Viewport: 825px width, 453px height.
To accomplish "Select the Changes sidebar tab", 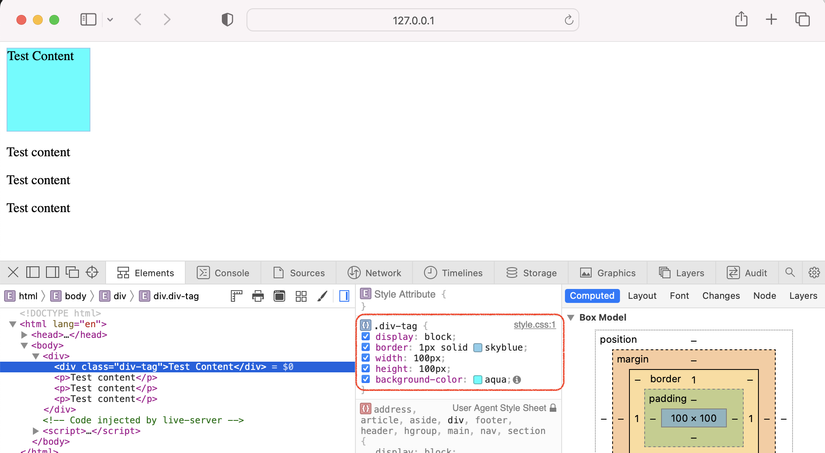I will click(x=721, y=296).
